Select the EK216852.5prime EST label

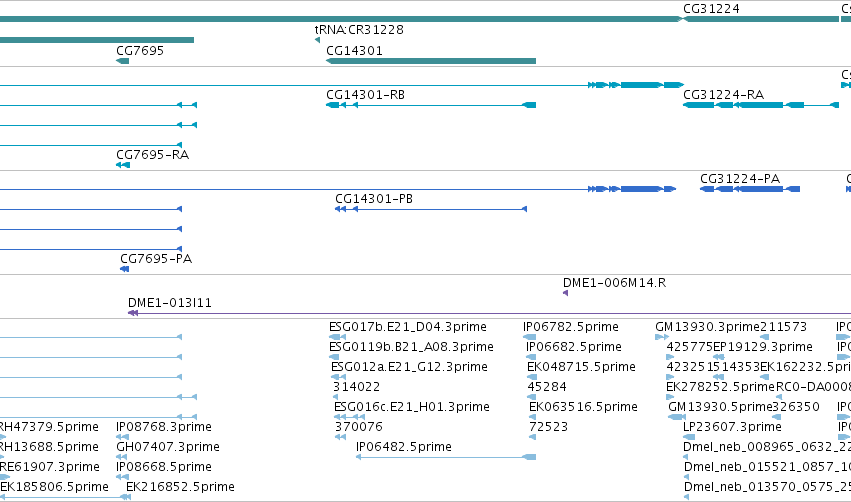pyautogui.click(x=180, y=487)
